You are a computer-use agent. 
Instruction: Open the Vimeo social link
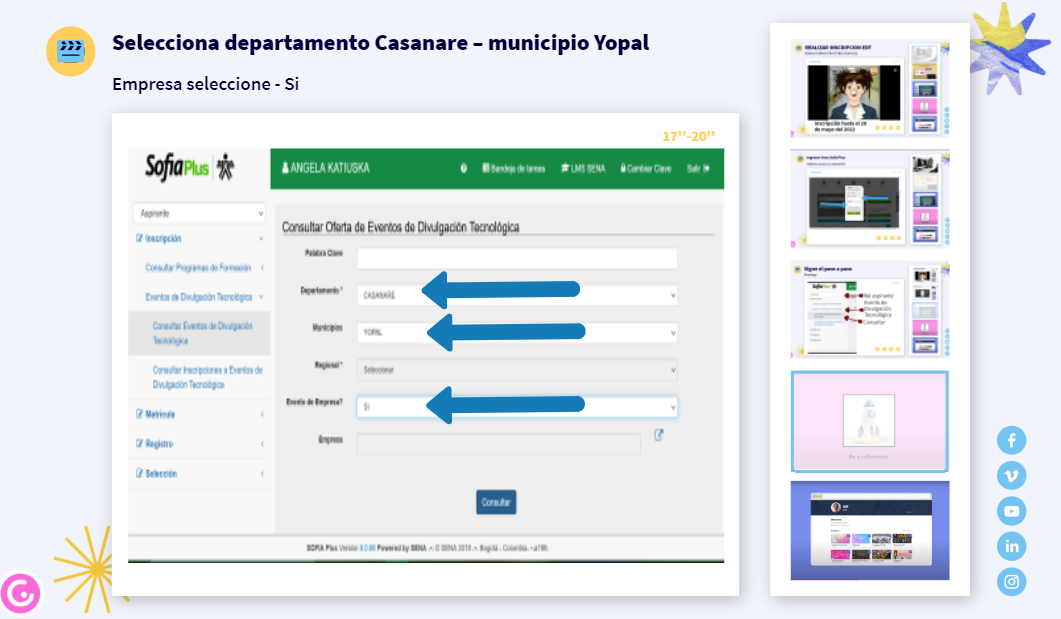click(x=1011, y=476)
